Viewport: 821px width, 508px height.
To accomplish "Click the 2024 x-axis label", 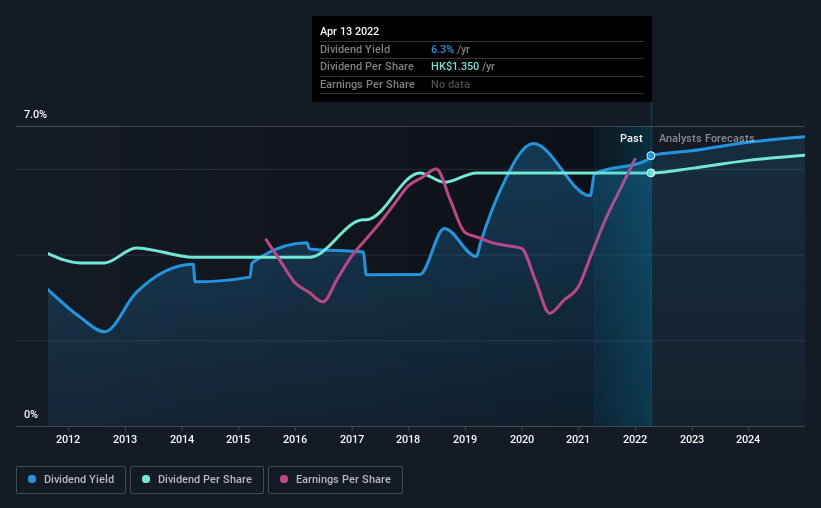I will coord(748,439).
